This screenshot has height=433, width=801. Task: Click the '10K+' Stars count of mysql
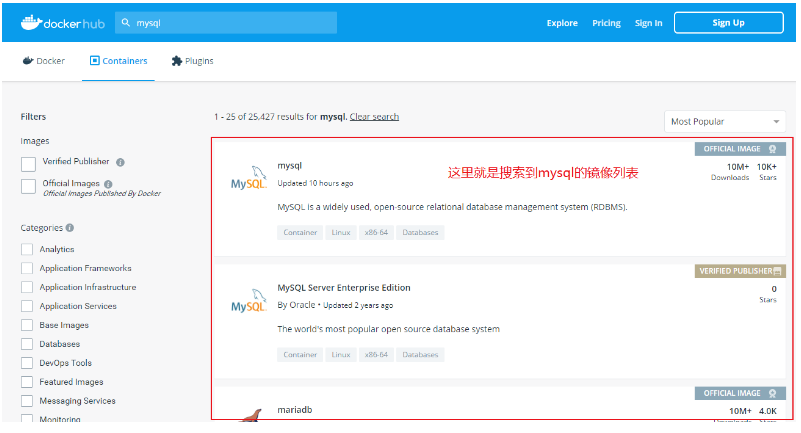click(767, 167)
